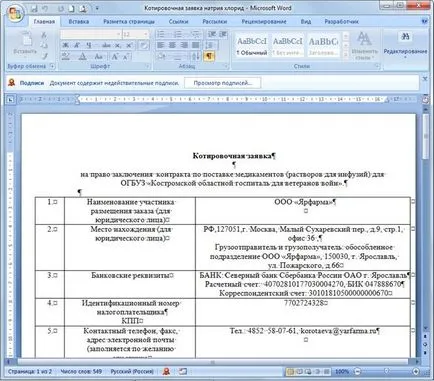The width and height of the screenshot is (434, 381).
Task: Click the font color A button
Action: coord(83,56)
